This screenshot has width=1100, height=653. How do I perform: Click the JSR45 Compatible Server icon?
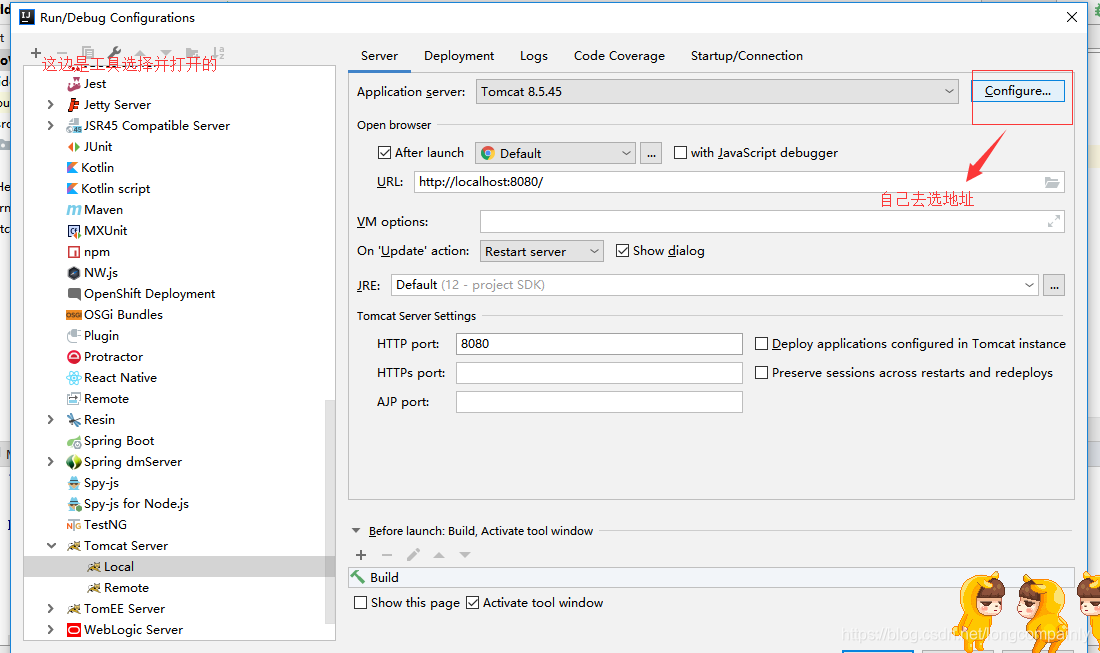[x=73, y=126]
